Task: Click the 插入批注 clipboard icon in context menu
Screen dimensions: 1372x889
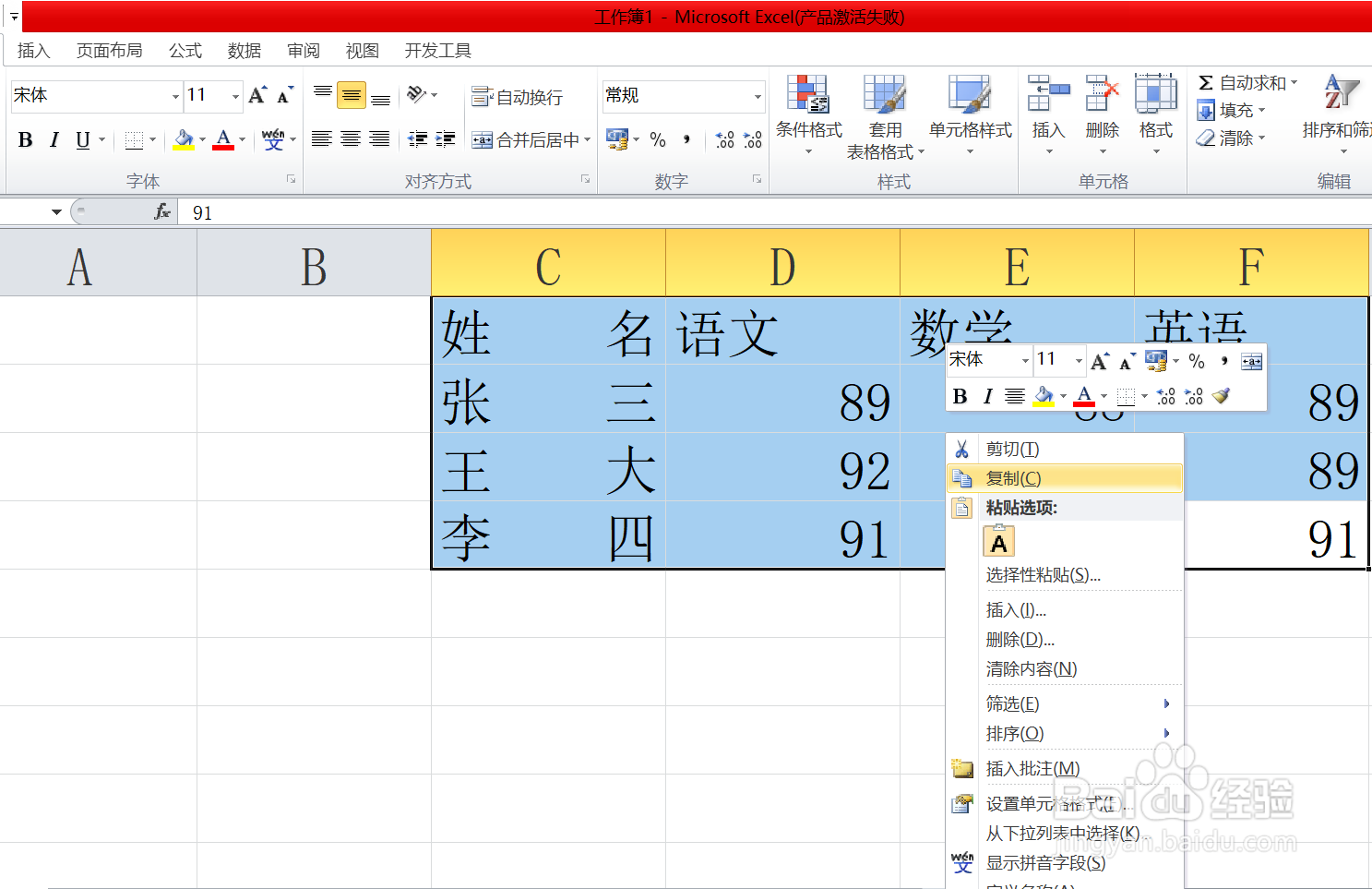Action: (x=962, y=768)
